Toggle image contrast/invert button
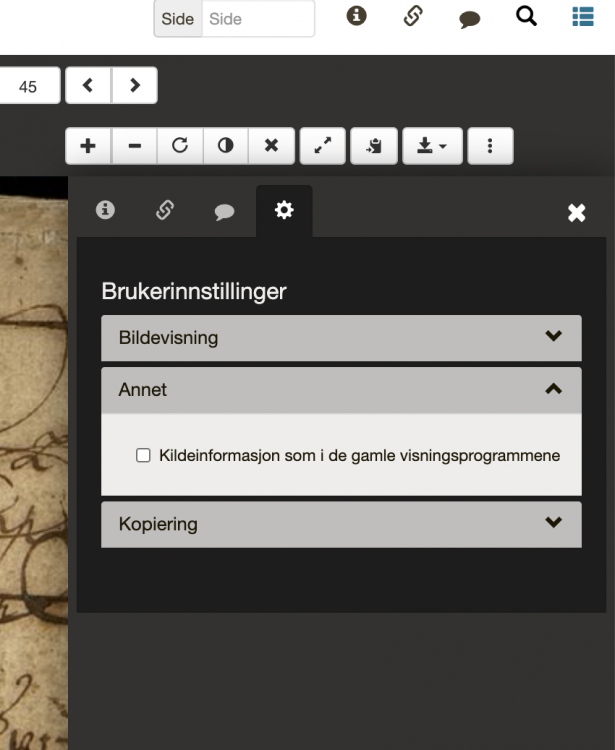The height and width of the screenshot is (750, 615). tap(225, 146)
